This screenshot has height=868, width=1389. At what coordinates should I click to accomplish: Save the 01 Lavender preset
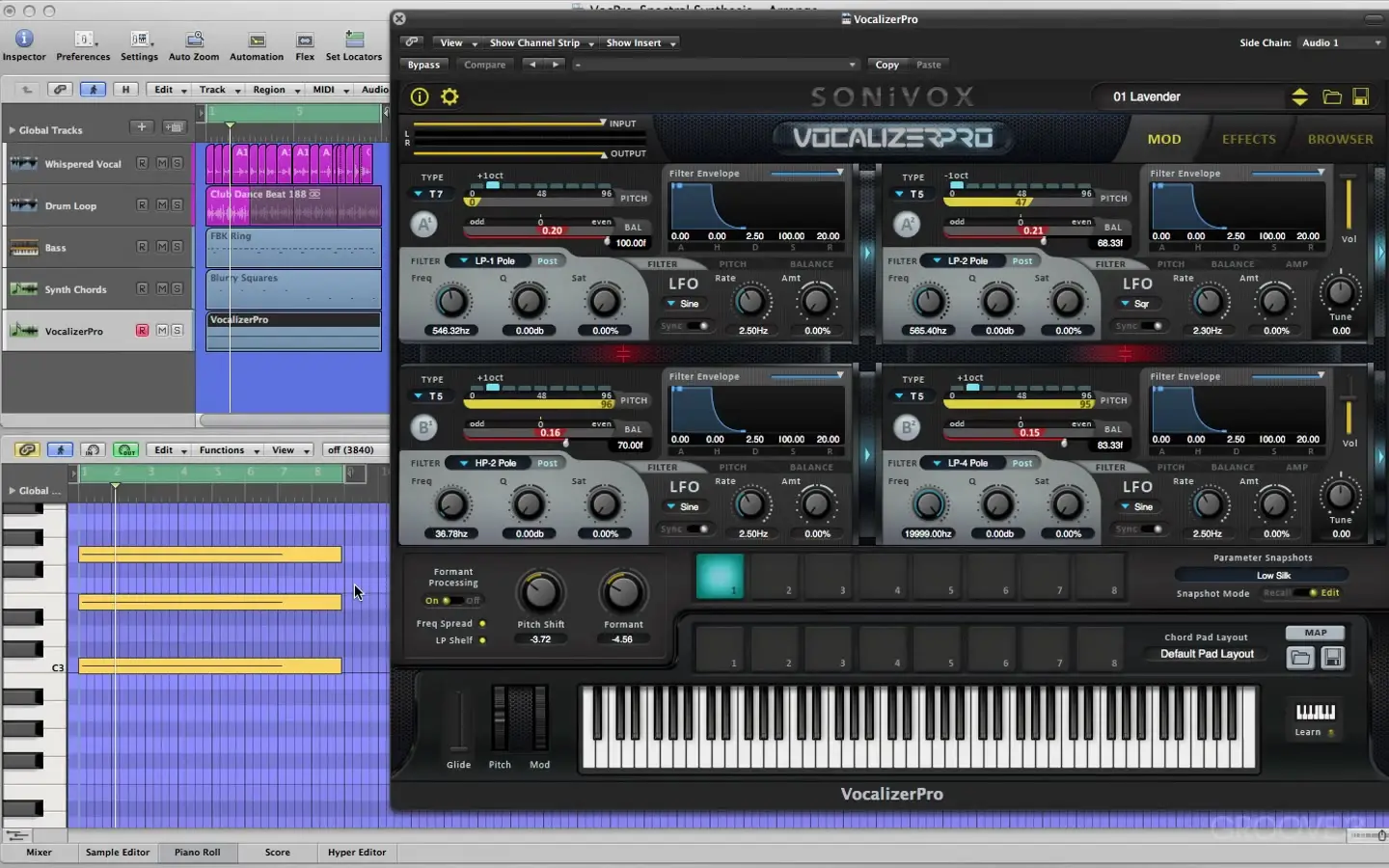click(1362, 96)
